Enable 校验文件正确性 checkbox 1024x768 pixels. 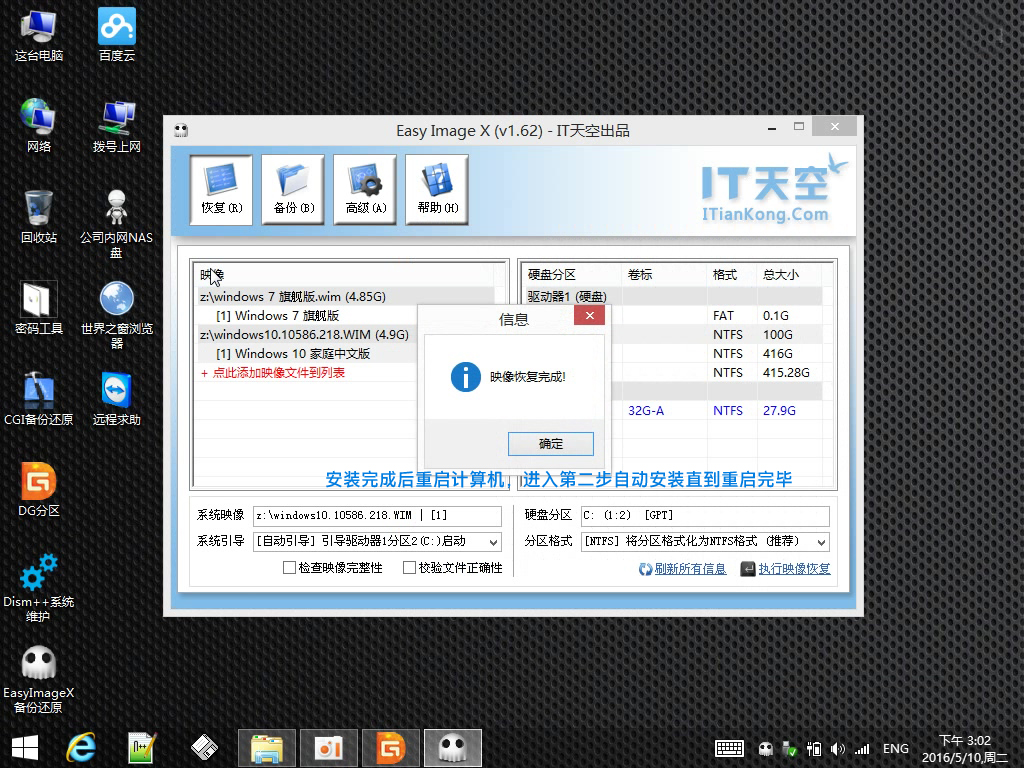409,568
